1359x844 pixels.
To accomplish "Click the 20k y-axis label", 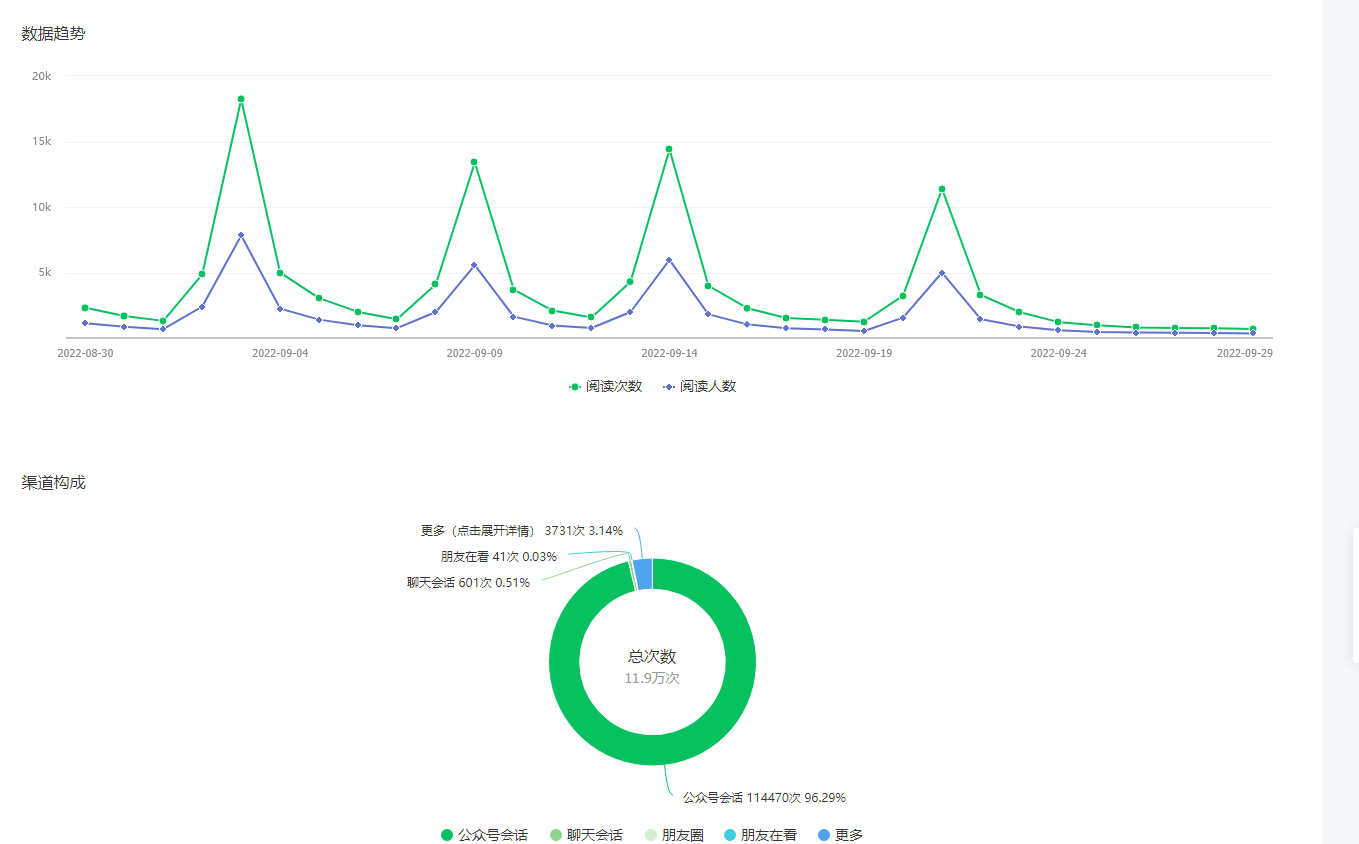I will pyautogui.click(x=42, y=76).
